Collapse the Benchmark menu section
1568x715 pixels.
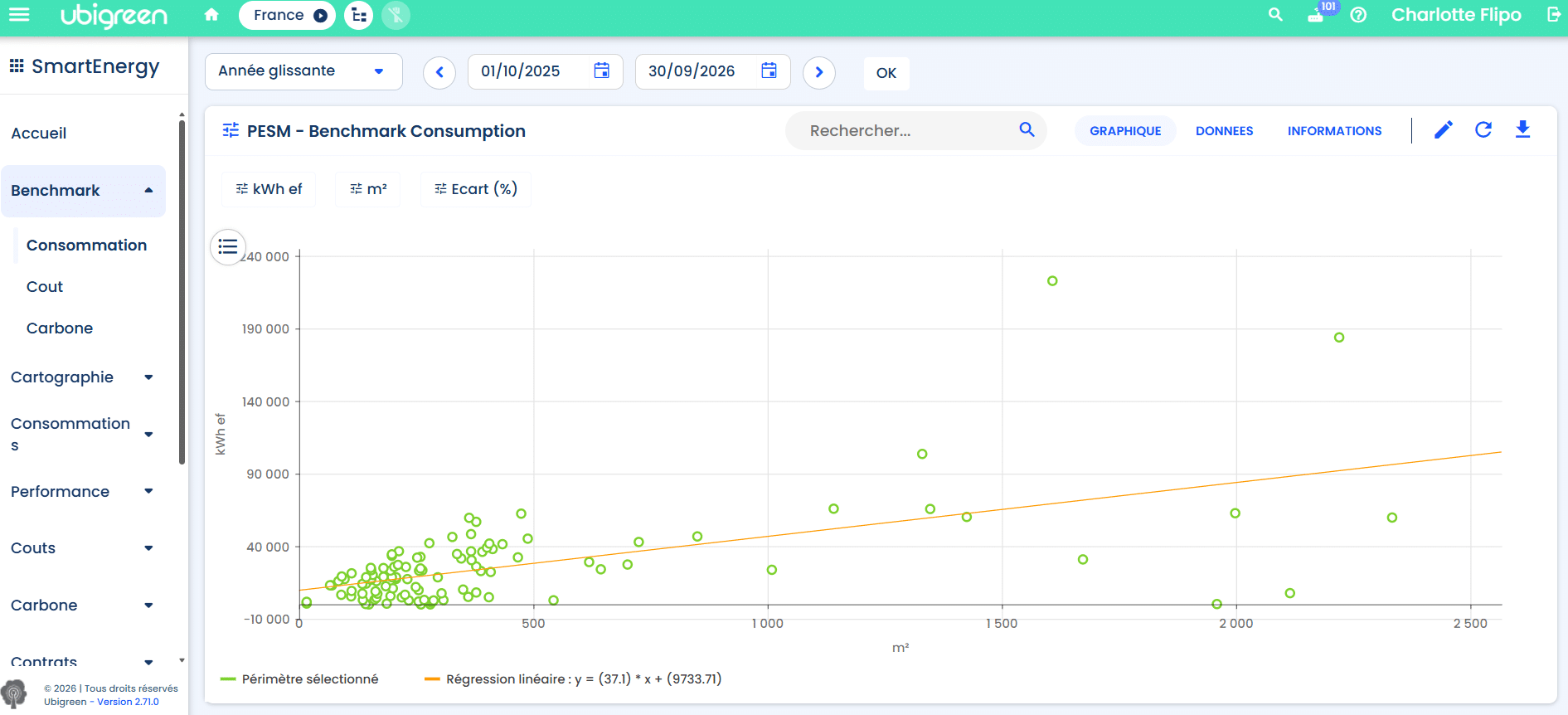[83, 191]
